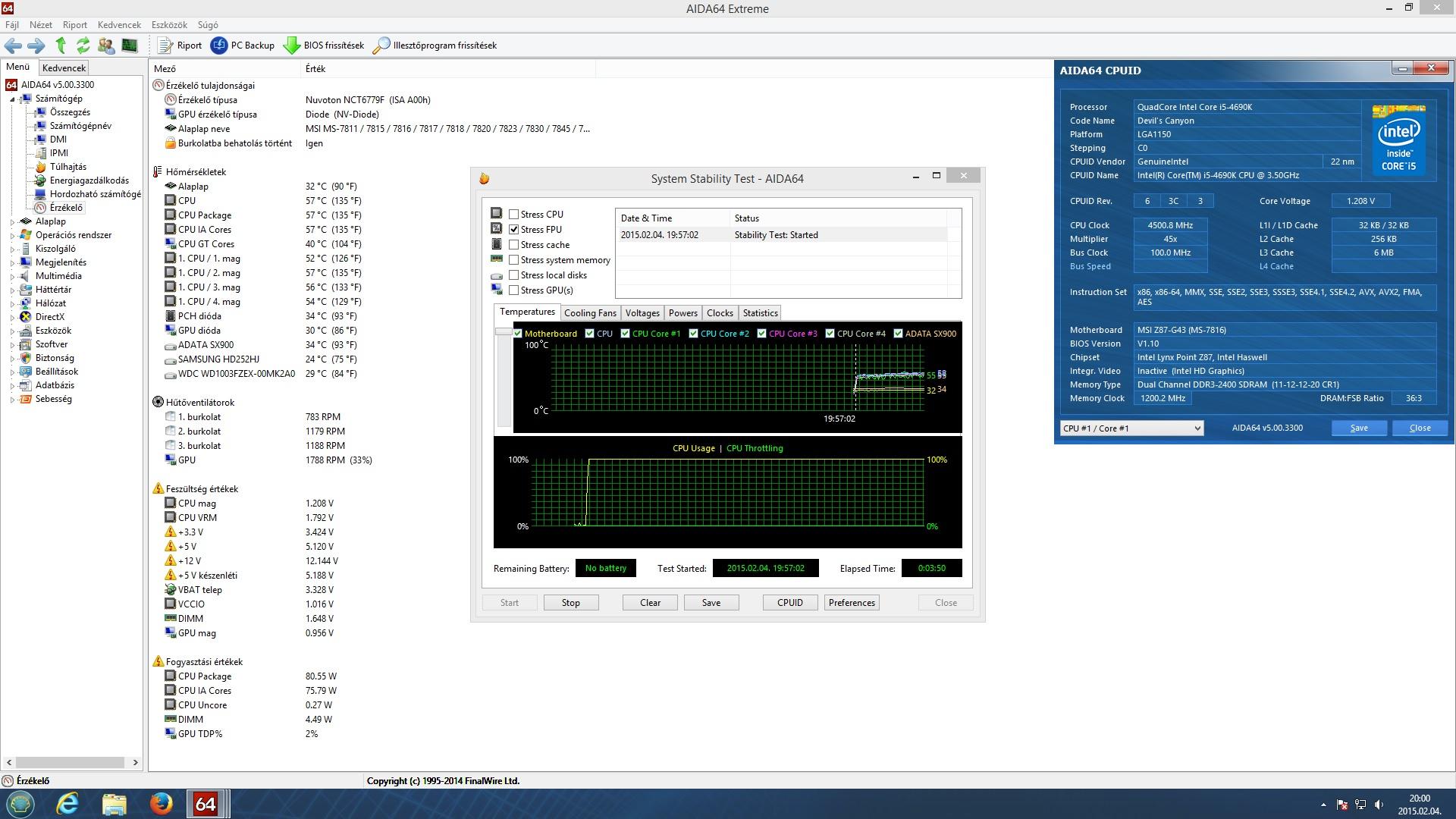This screenshot has width=1456, height=819.
Task: Click the Back navigation arrow
Action: click(x=13, y=45)
